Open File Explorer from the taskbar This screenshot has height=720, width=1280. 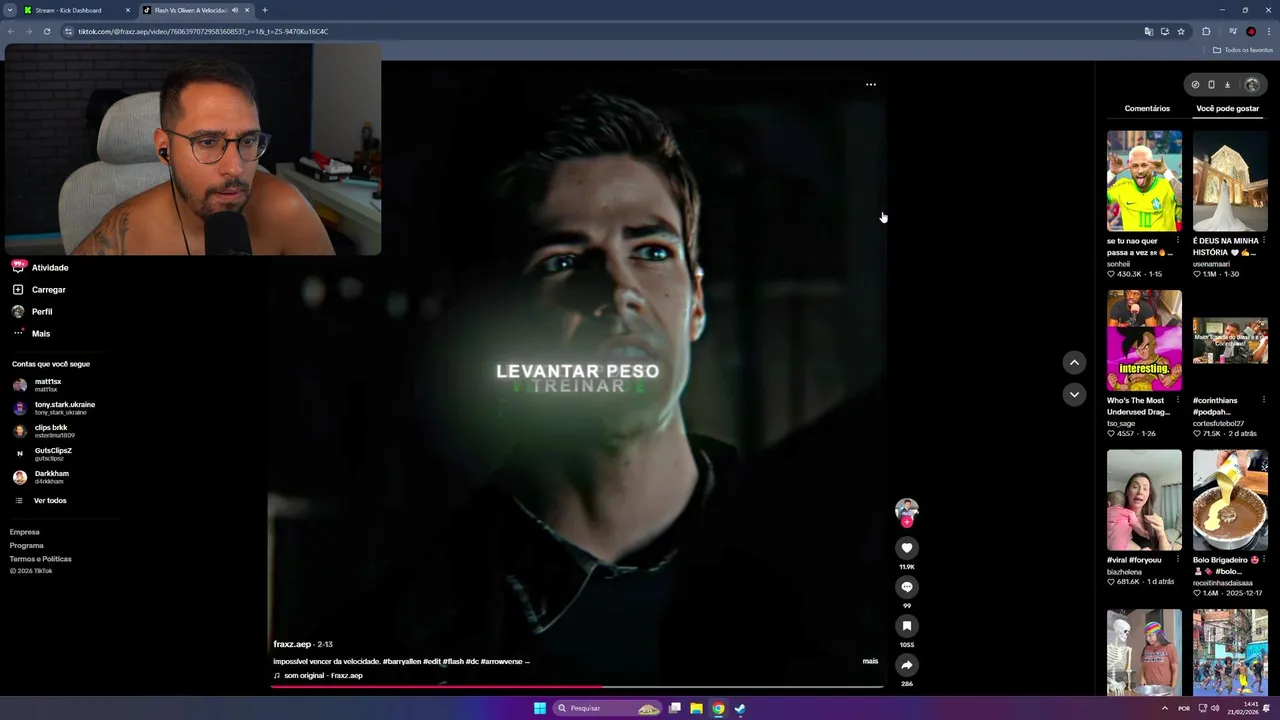pyautogui.click(x=696, y=708)
